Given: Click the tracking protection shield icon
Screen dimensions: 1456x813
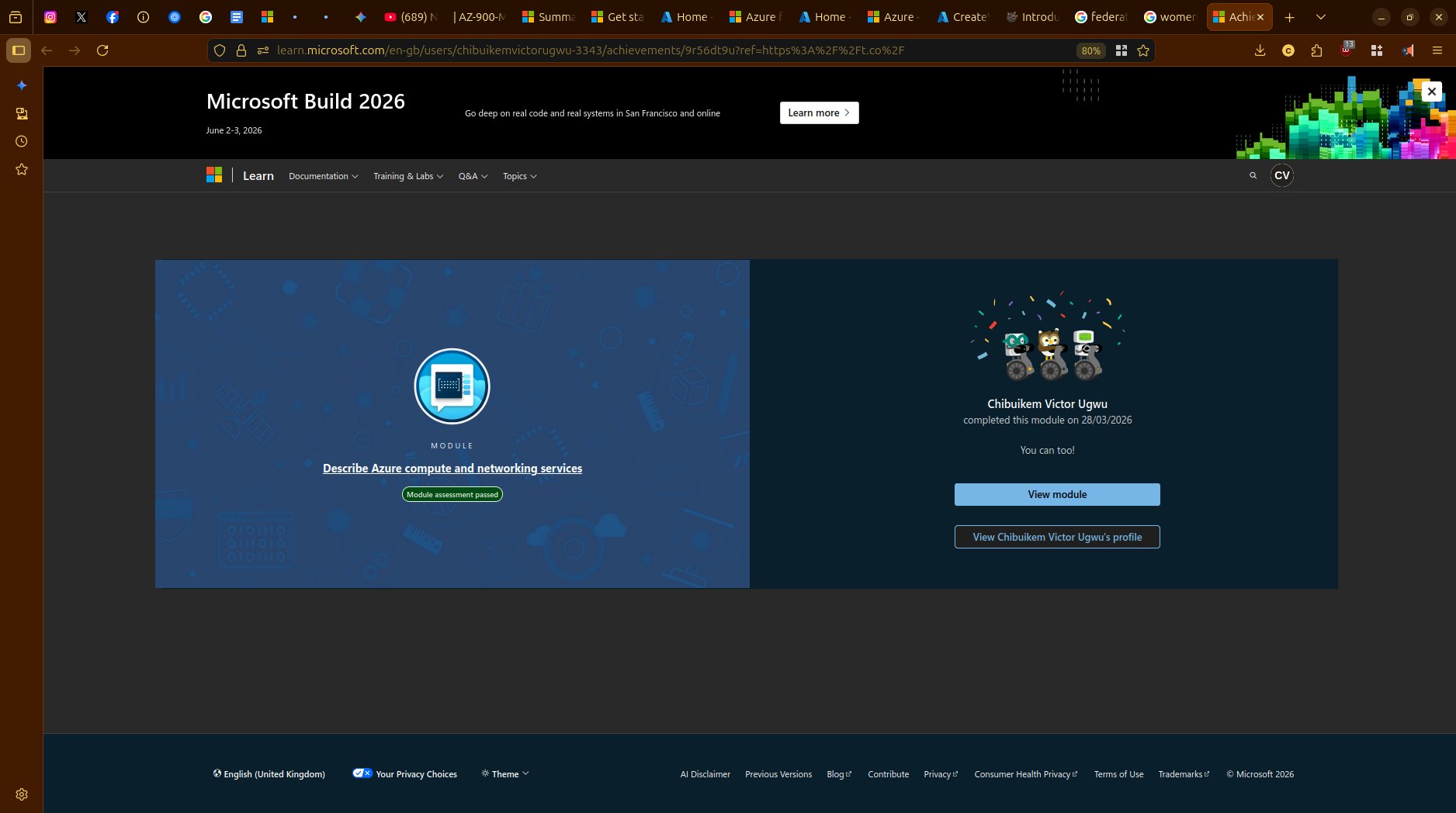Looking at the screenshot, I should coord(220,50).
